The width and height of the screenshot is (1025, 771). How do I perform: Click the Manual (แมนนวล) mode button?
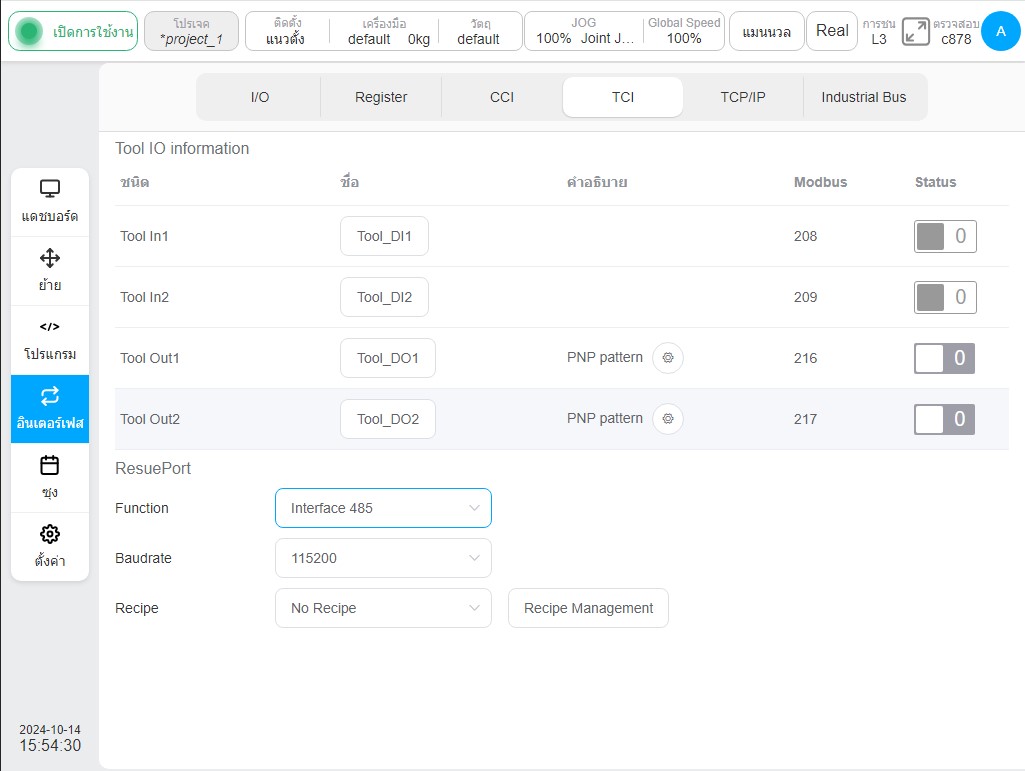pyautogui.click(x=767, y=31)
